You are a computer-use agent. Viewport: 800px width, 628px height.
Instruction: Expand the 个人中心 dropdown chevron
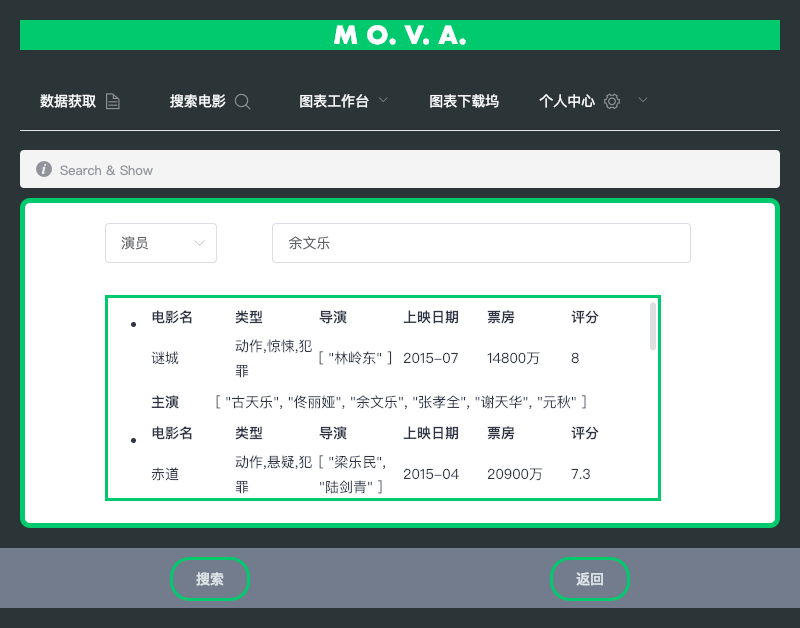click(643, 100)
